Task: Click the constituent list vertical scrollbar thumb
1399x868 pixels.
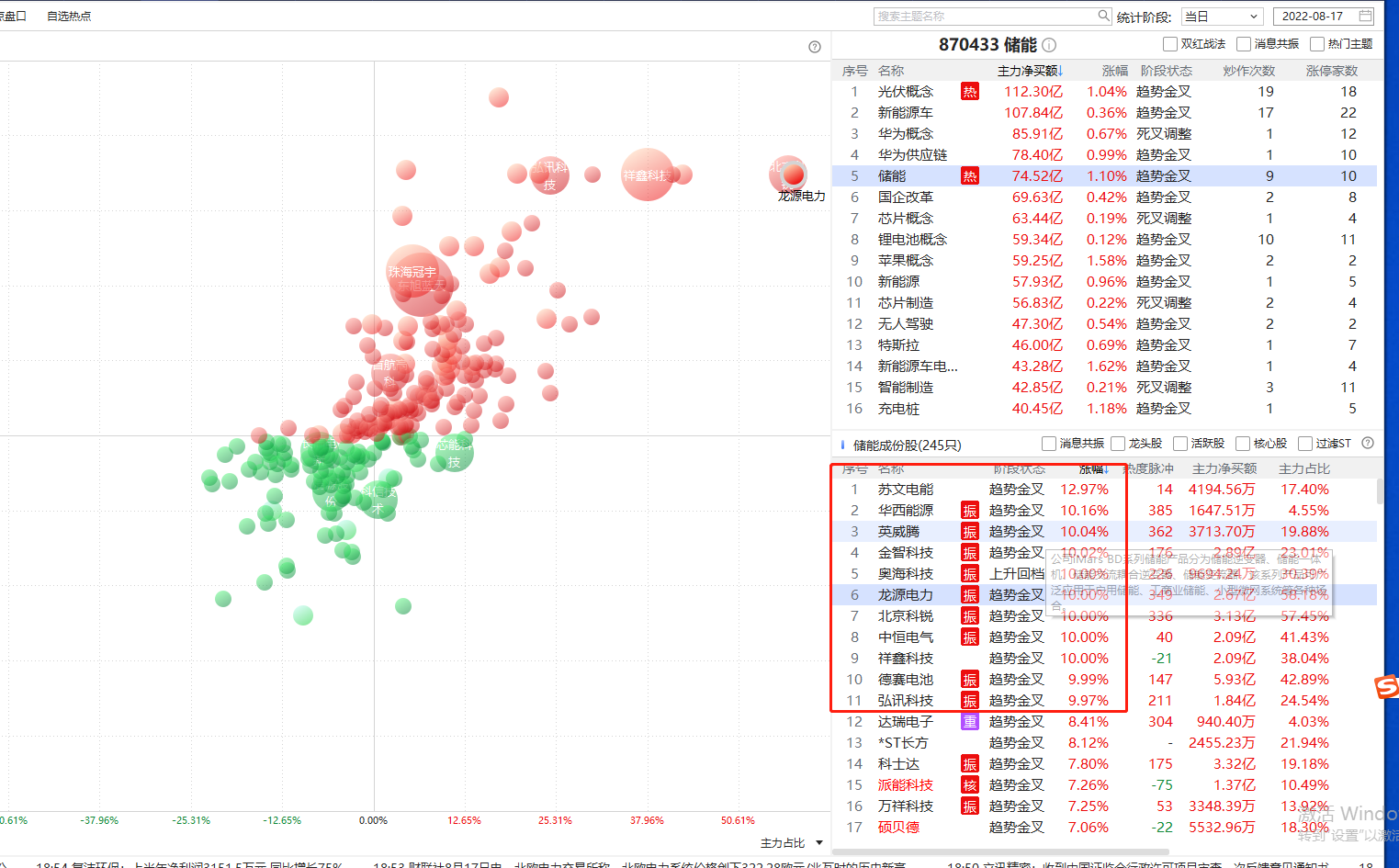Action: pos(1380,490)
